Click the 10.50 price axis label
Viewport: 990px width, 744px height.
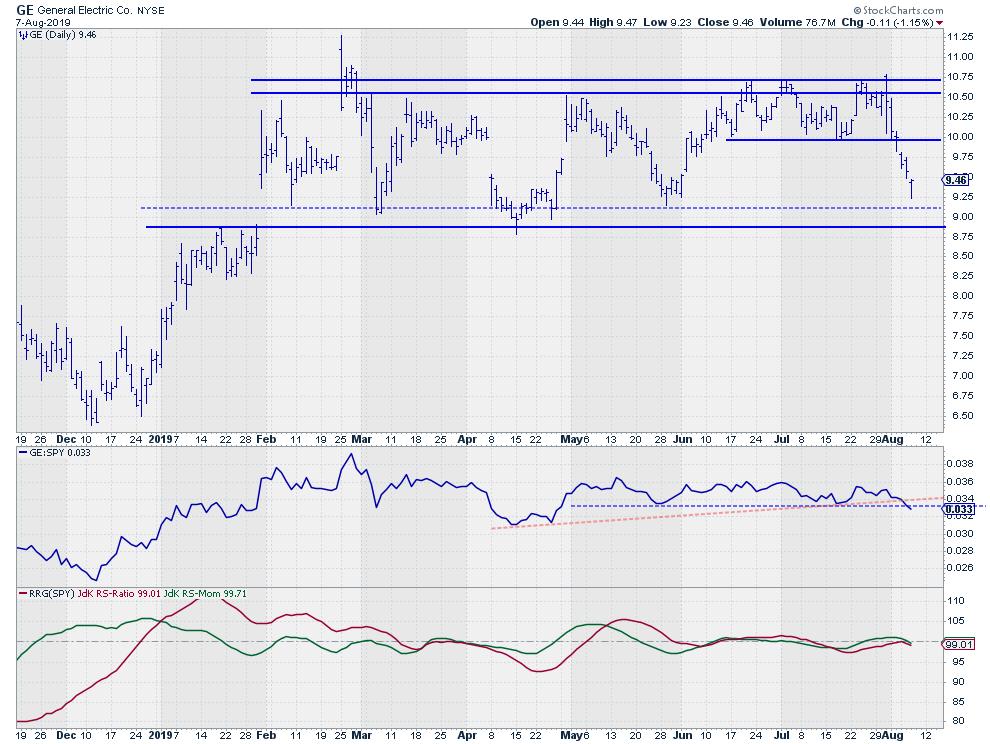coord(960,97)
